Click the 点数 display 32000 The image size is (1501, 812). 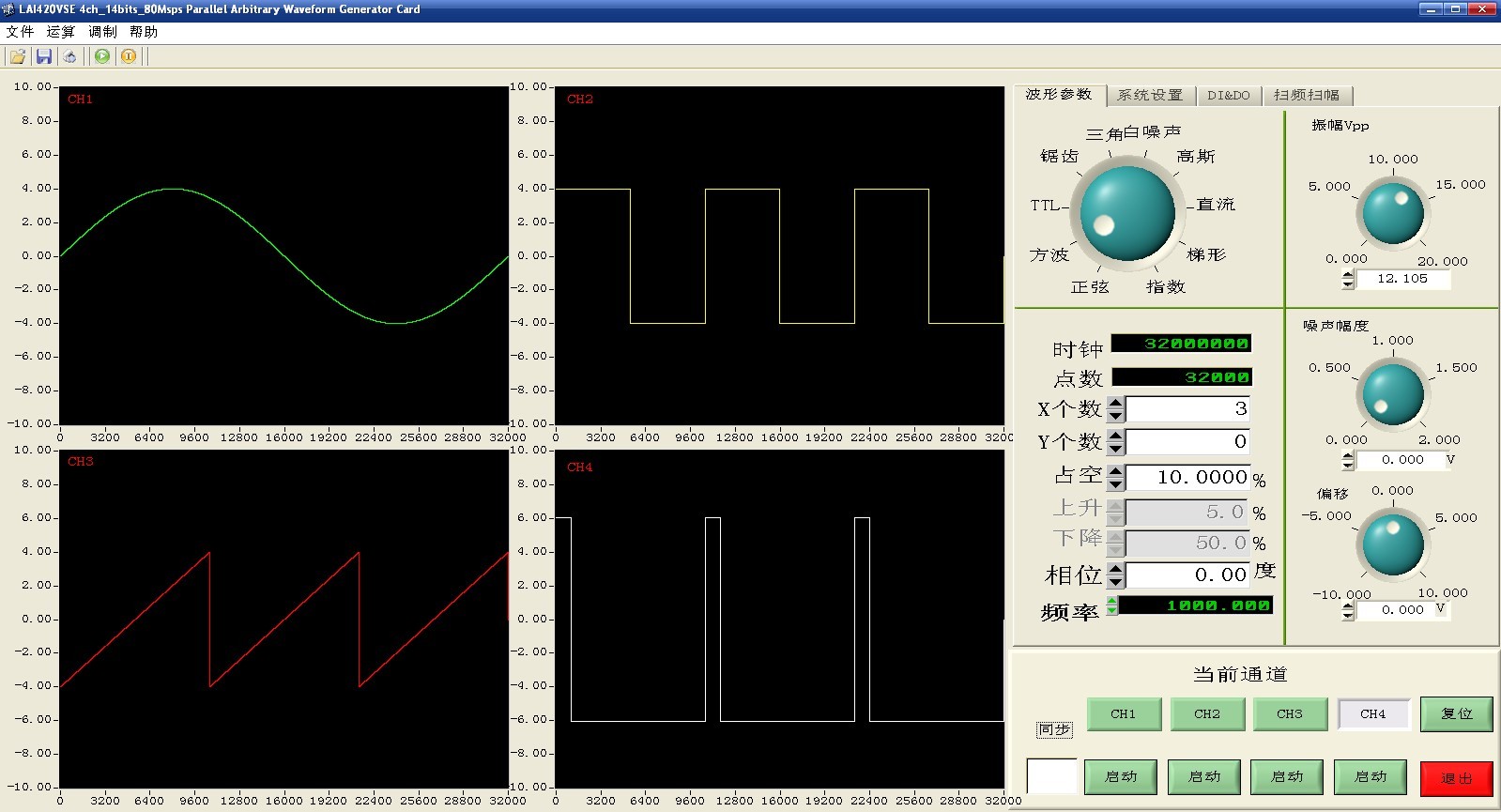tap(1182, 377)
